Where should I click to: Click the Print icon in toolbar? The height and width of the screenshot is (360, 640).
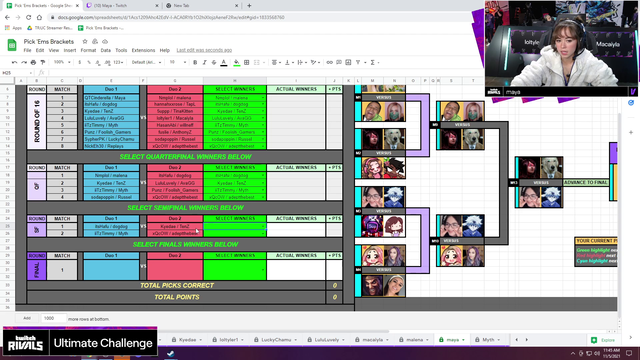(33, 62)
